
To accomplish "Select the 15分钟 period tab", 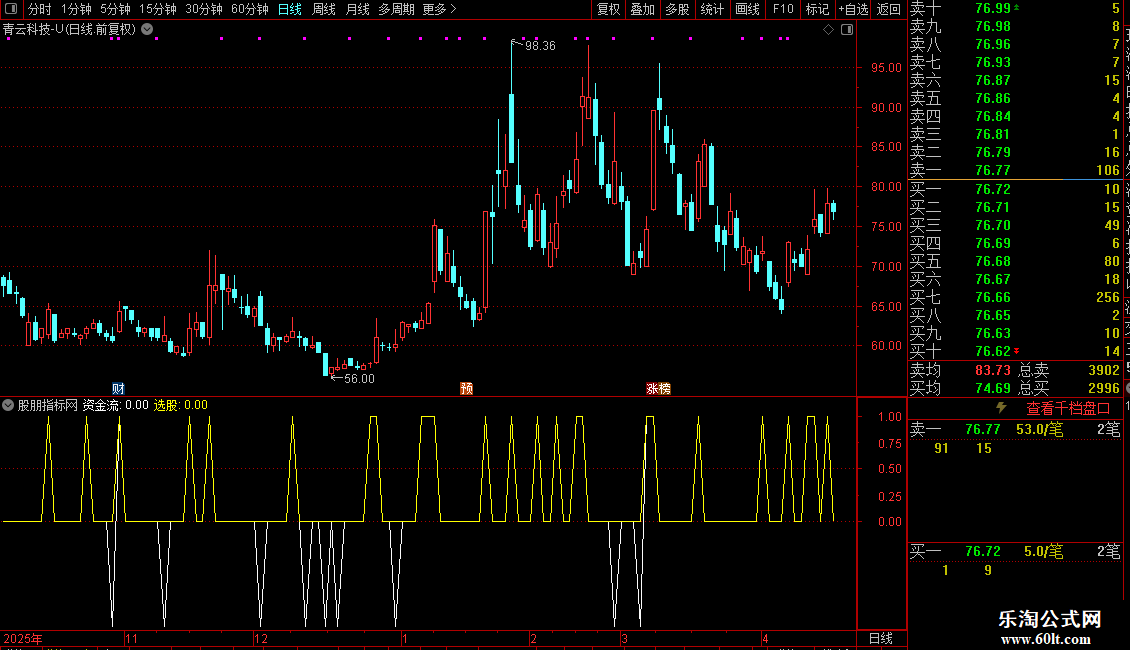I will pyautogui.click(x=158, y=9).
